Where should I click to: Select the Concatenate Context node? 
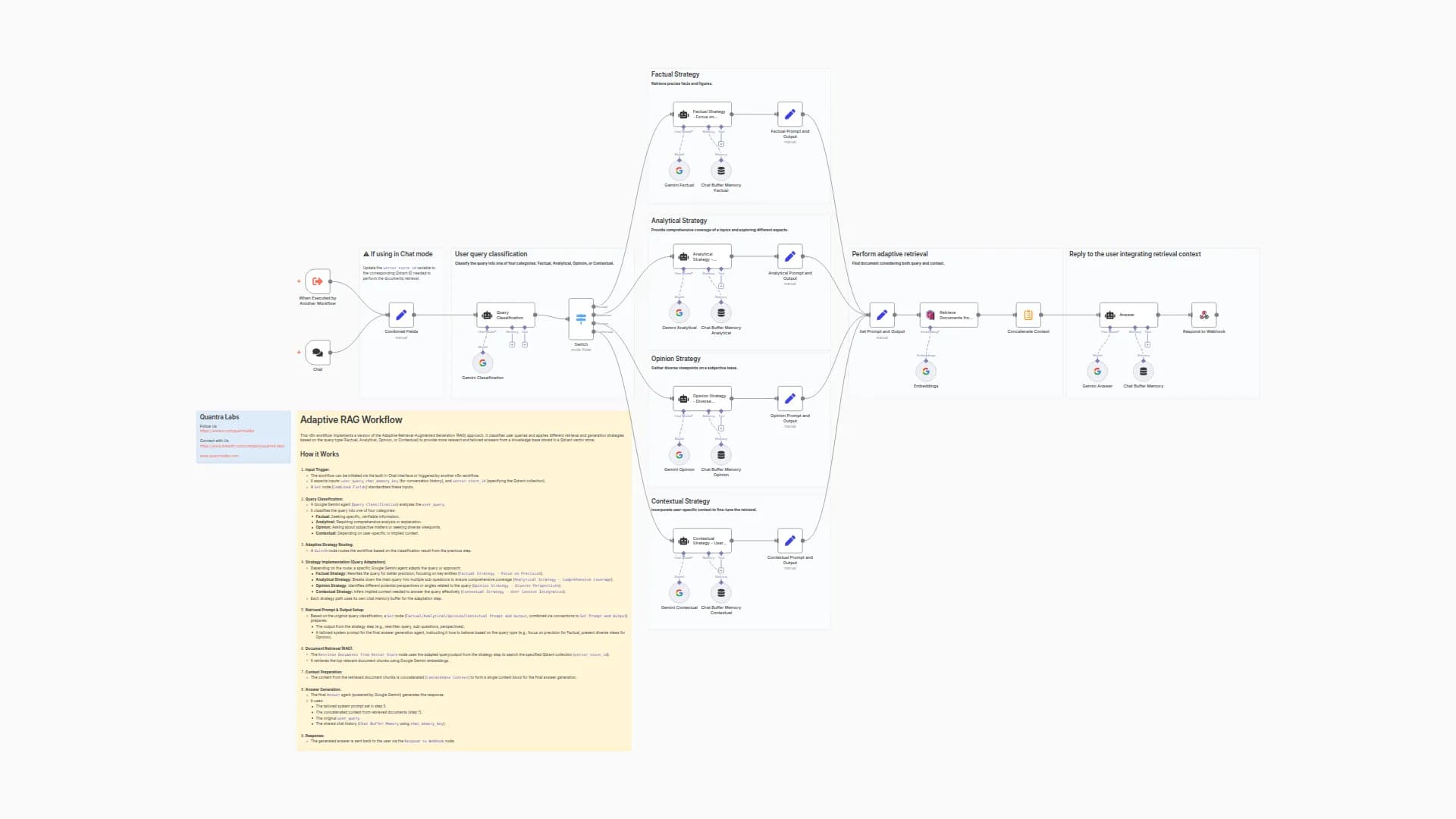tap(1028, 315)
